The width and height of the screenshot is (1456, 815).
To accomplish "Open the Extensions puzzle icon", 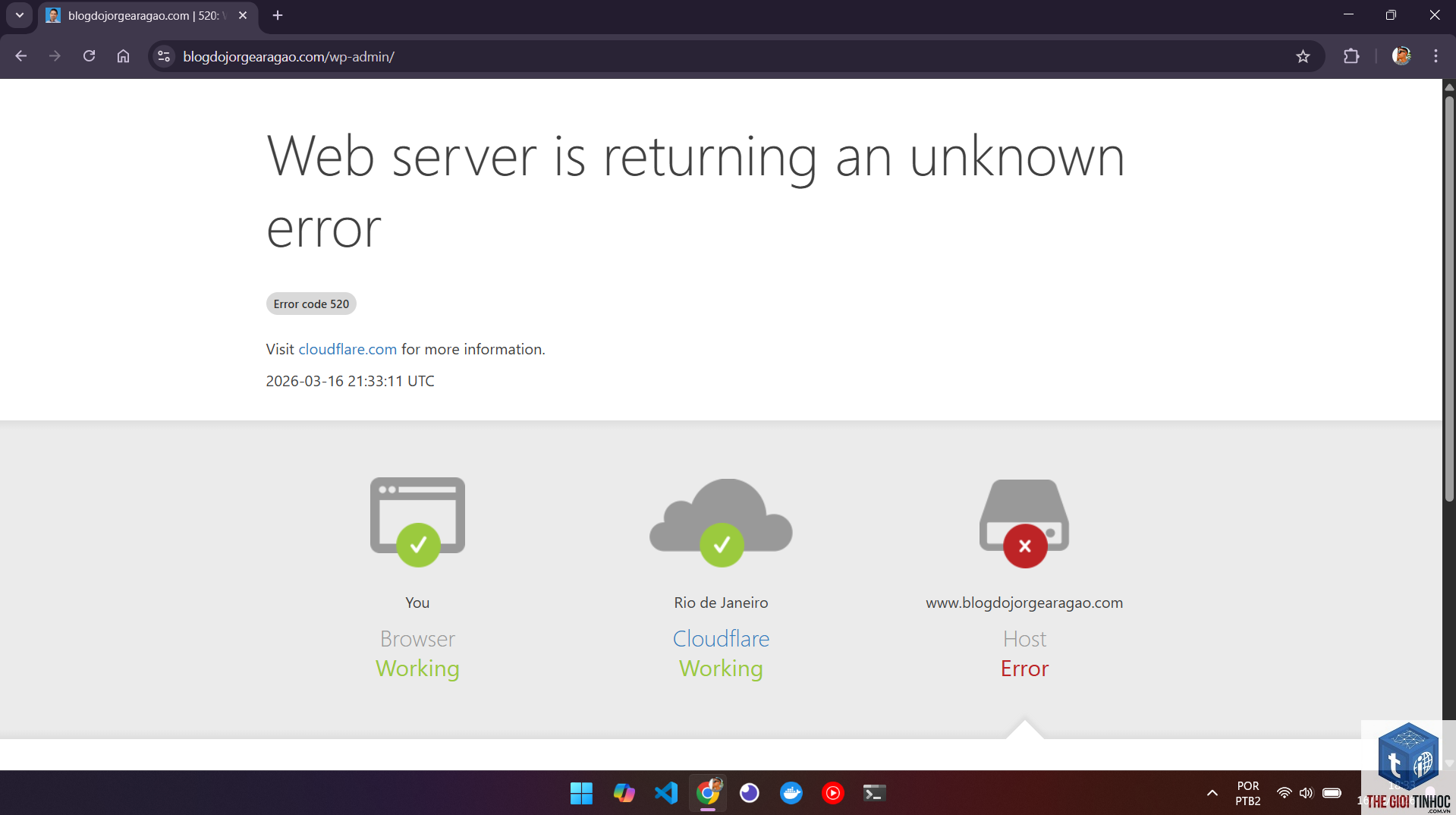I will point(1351,56).
